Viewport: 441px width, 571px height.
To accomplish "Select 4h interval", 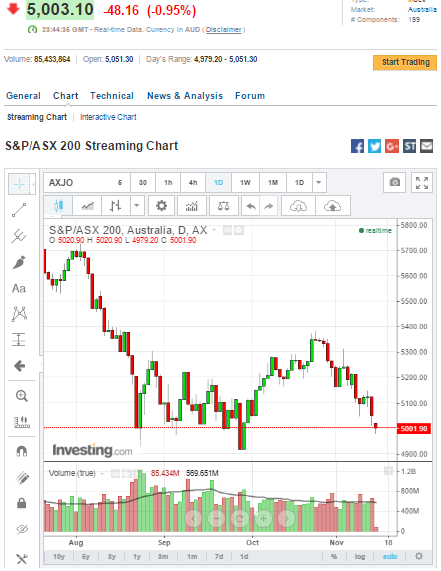I will coord(193,182).
